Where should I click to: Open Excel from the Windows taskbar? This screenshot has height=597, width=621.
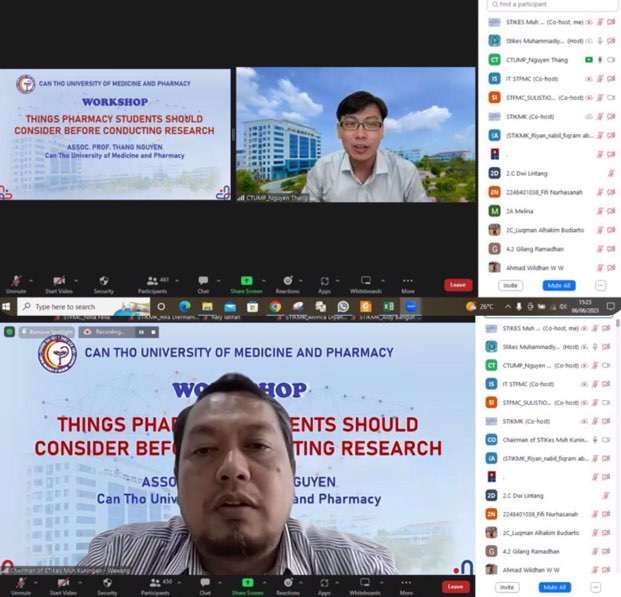tap(388, 306)
